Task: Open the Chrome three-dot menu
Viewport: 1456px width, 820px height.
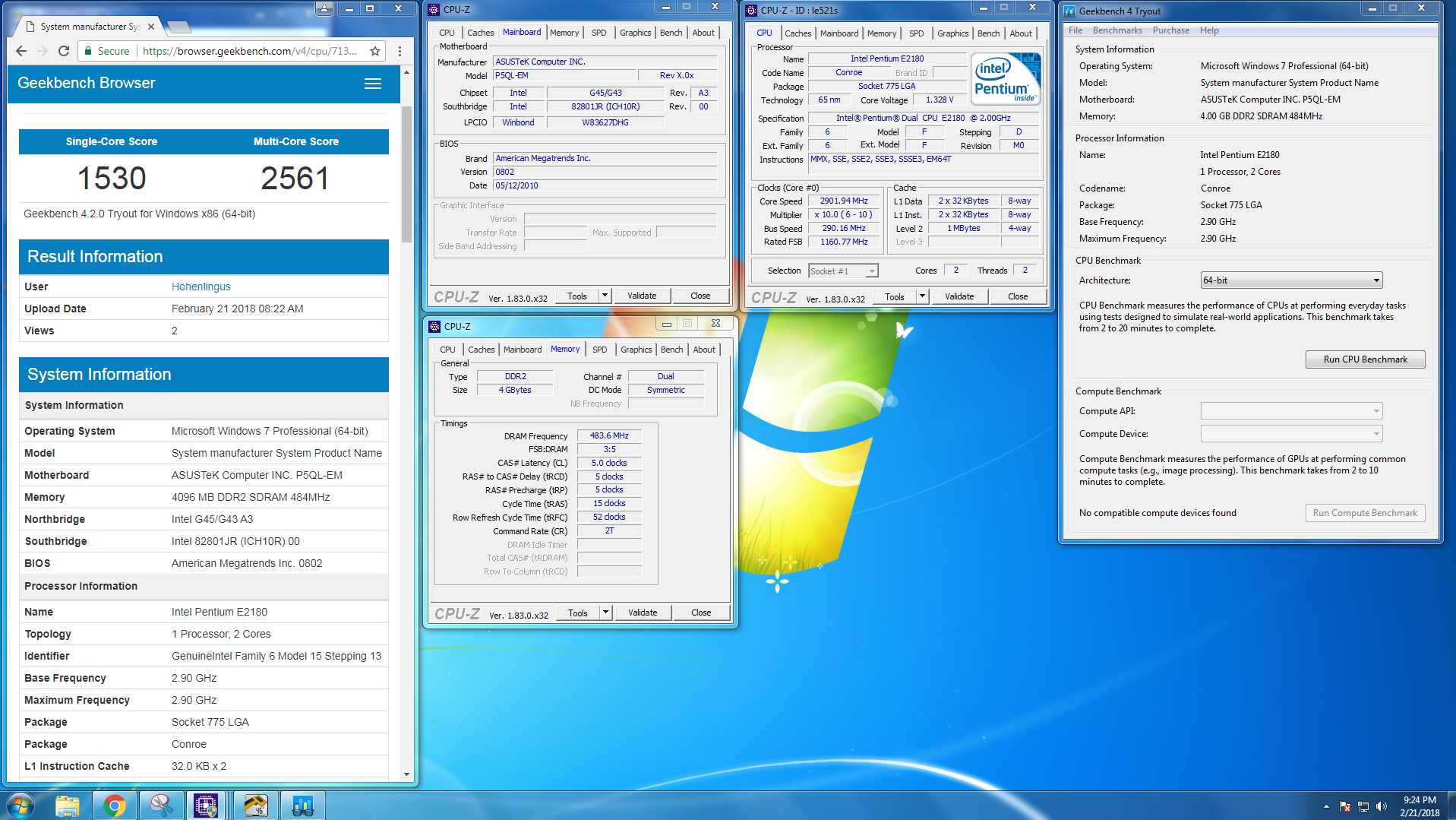Action: click(400, 51)
